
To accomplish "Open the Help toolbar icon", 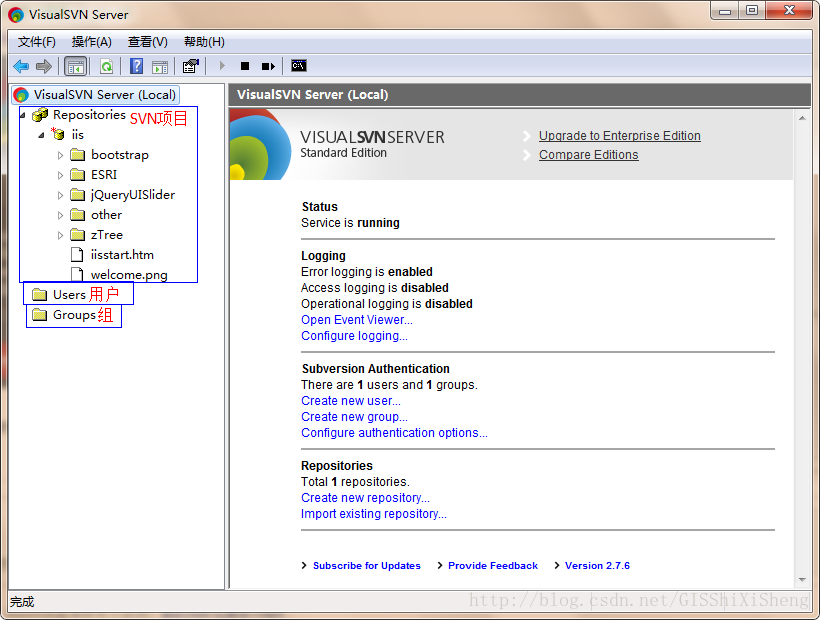I will tap(136, 66).
